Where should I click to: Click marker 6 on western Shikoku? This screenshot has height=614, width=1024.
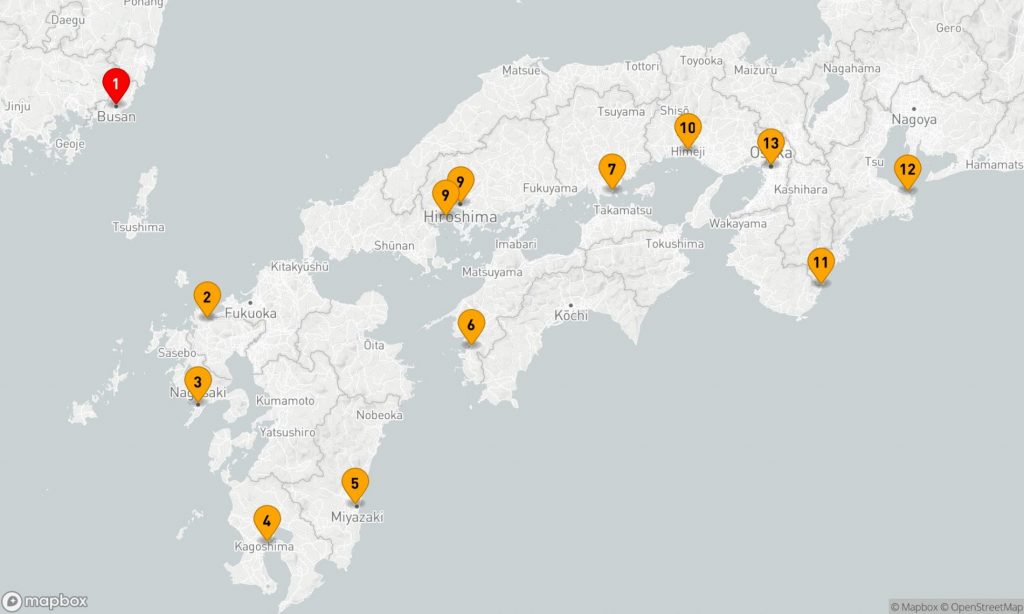pos(471,326)
